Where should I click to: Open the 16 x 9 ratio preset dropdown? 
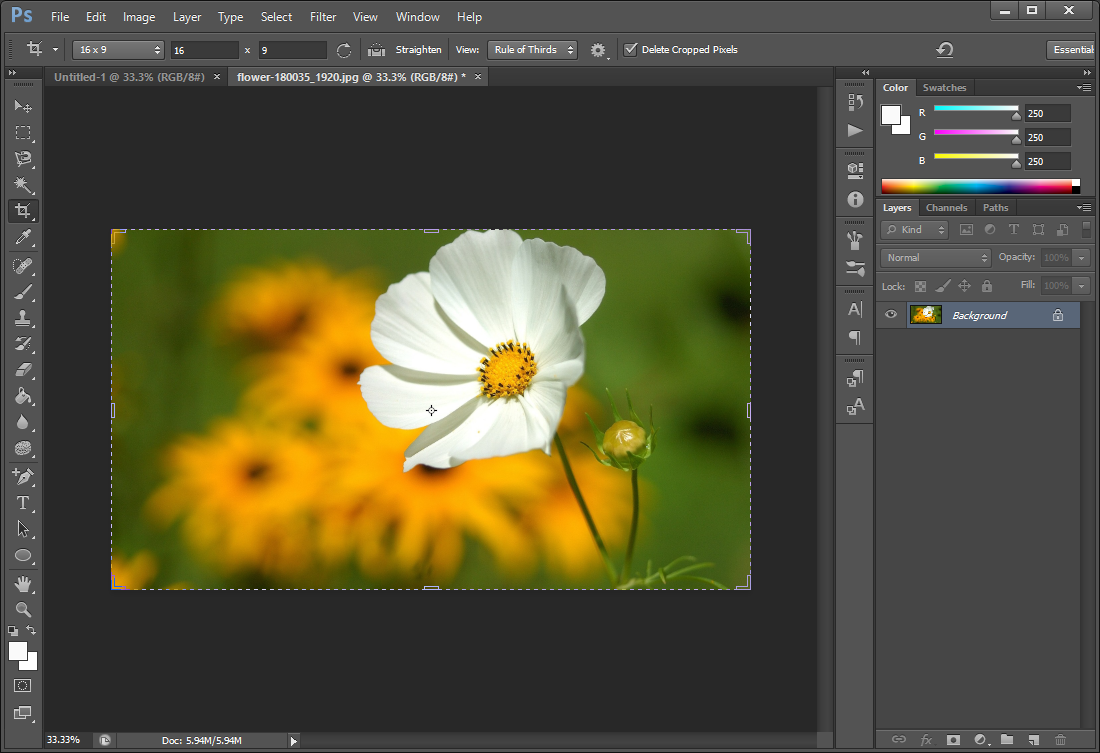[x=118, y=49]
